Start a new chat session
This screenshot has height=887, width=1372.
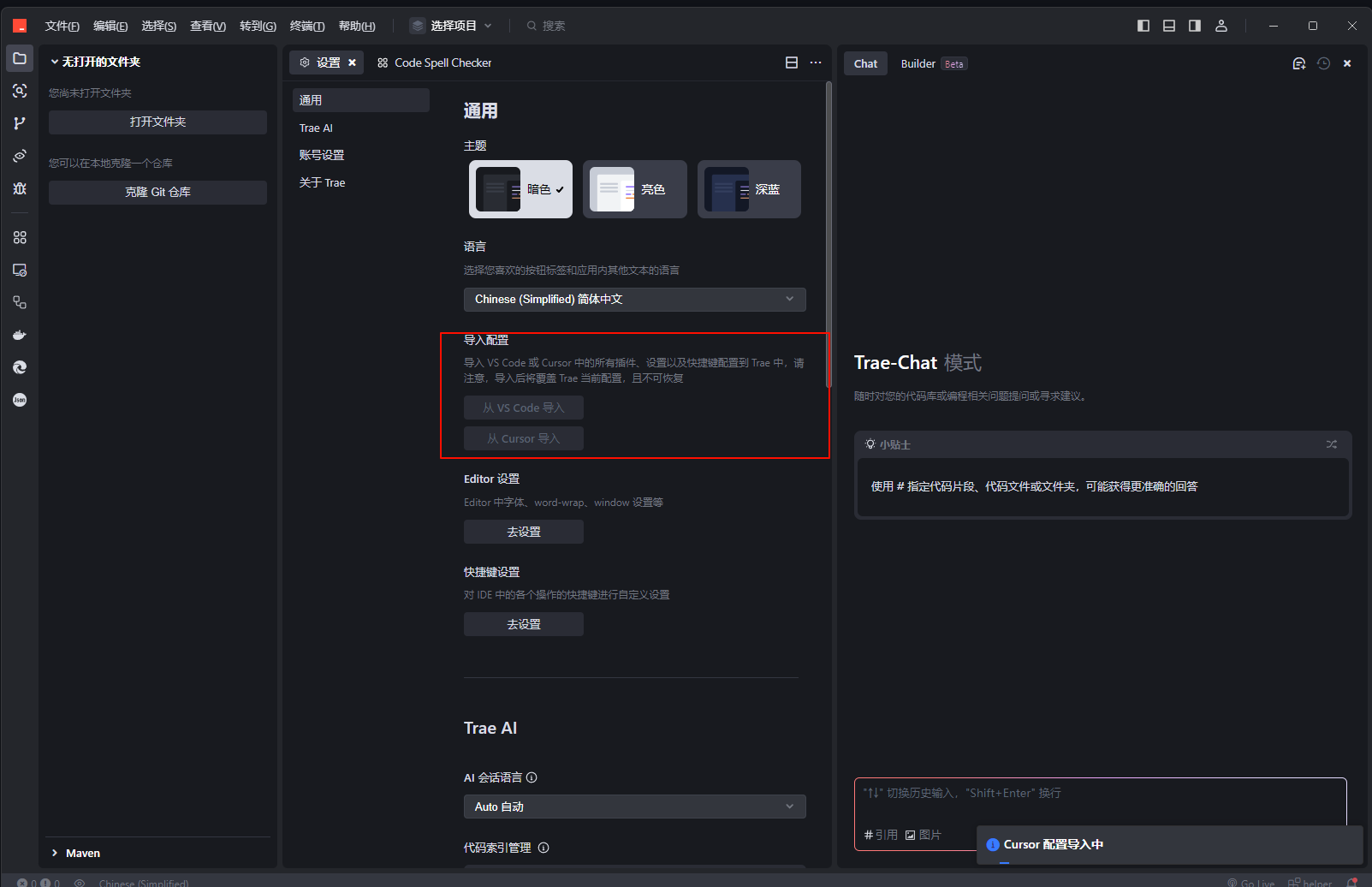tap(1299, 63)
